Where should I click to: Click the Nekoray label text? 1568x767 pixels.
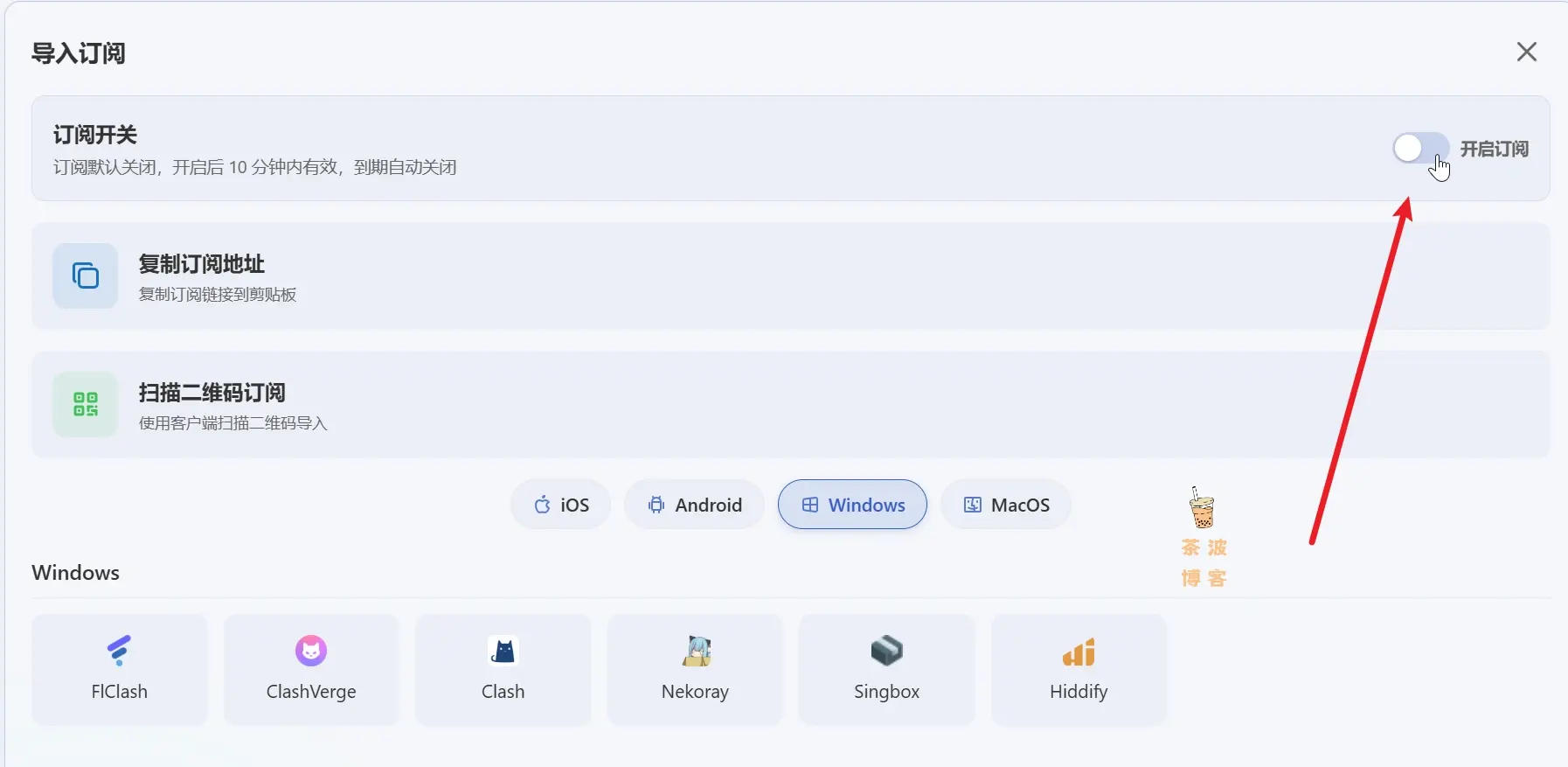pos(695,692)
